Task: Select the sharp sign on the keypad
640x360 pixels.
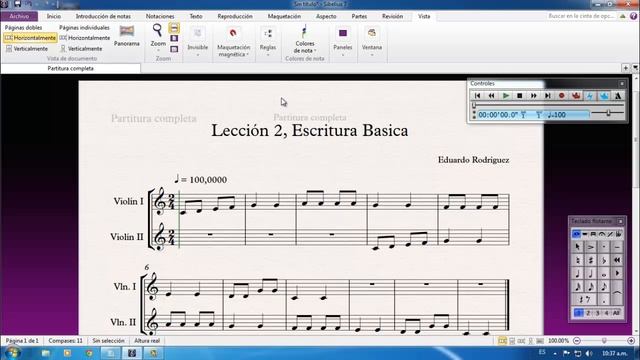Action: [591, 260]
